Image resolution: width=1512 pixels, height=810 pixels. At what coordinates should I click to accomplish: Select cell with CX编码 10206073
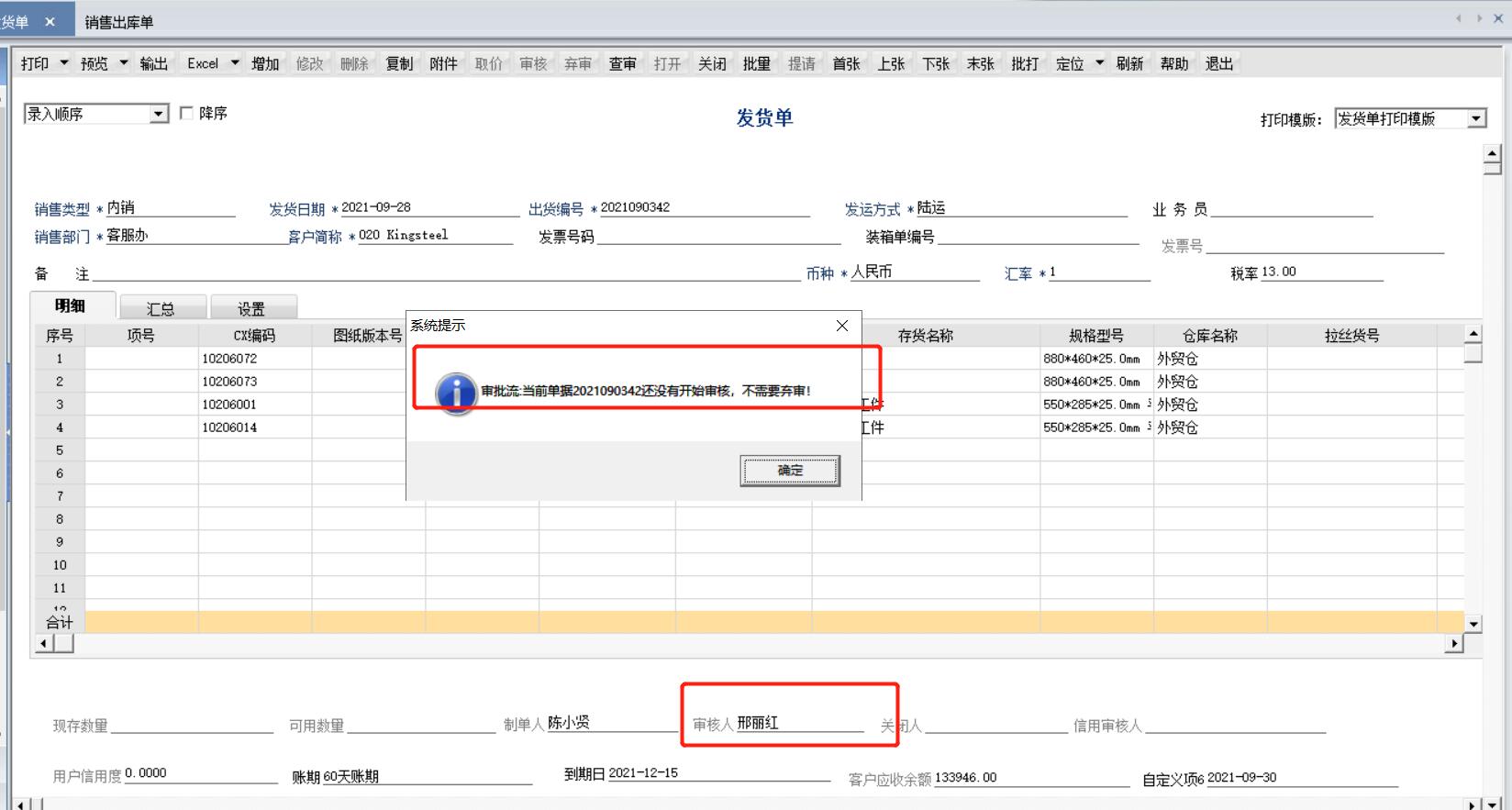tap(255, 382)
